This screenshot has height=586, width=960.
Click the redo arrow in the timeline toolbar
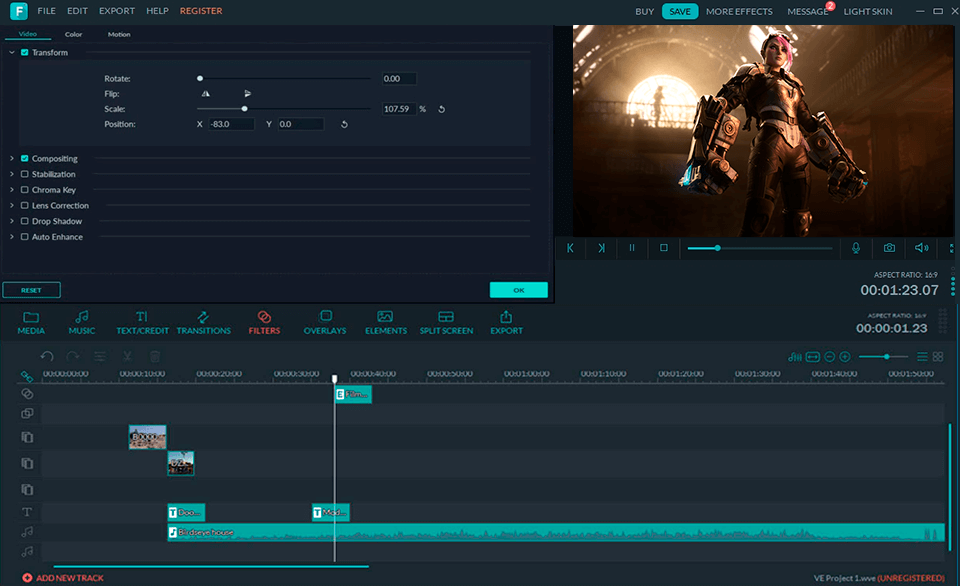pyautogui.click(x=73, y=356)
